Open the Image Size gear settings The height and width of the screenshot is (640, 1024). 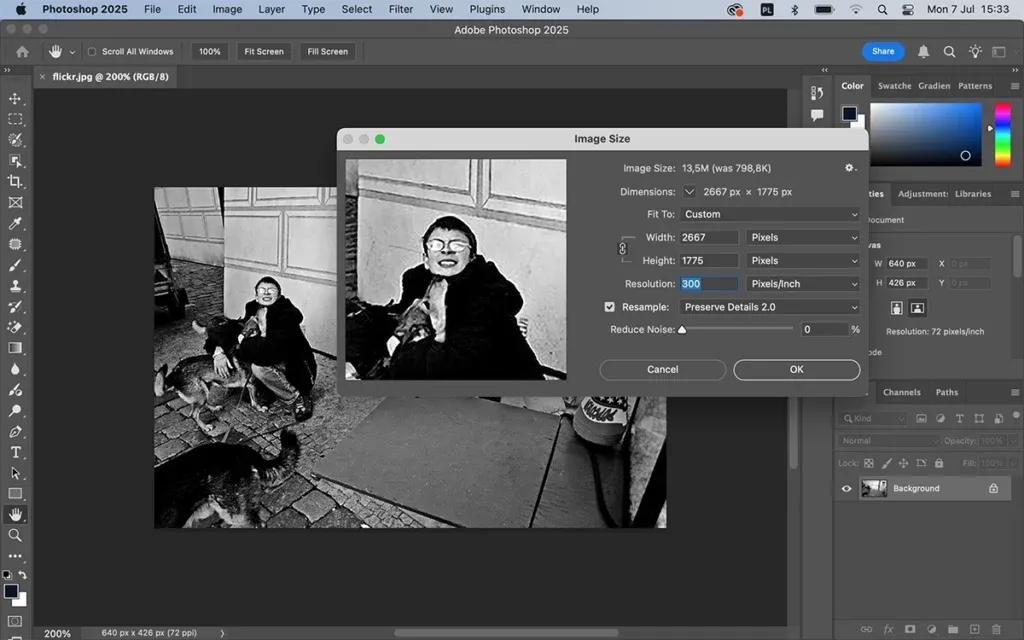850,168
